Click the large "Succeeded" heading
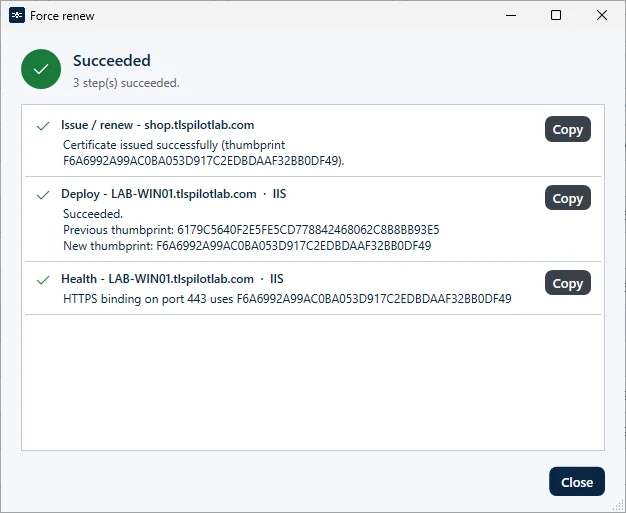626x513 pixels. (x=112, y=61)
